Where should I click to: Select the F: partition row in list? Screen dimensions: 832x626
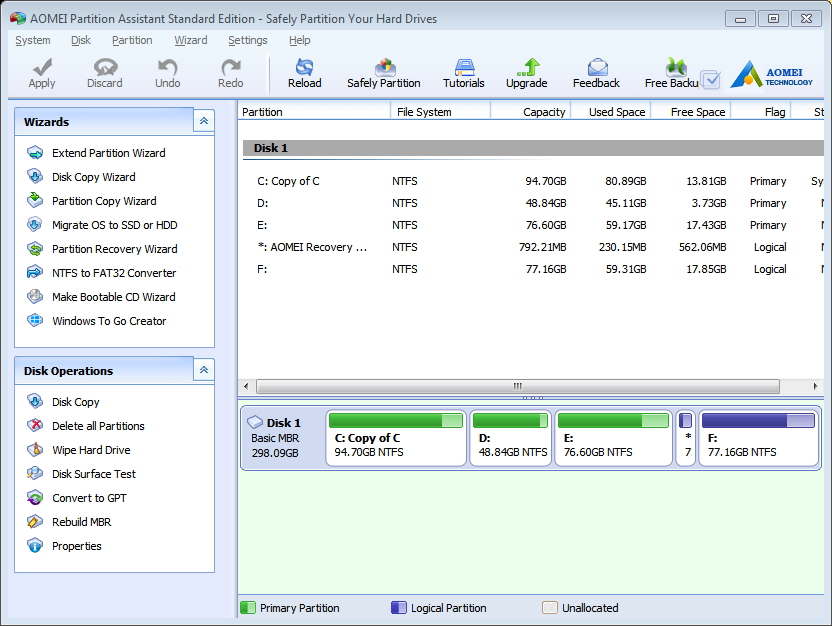tap(533, 269)
